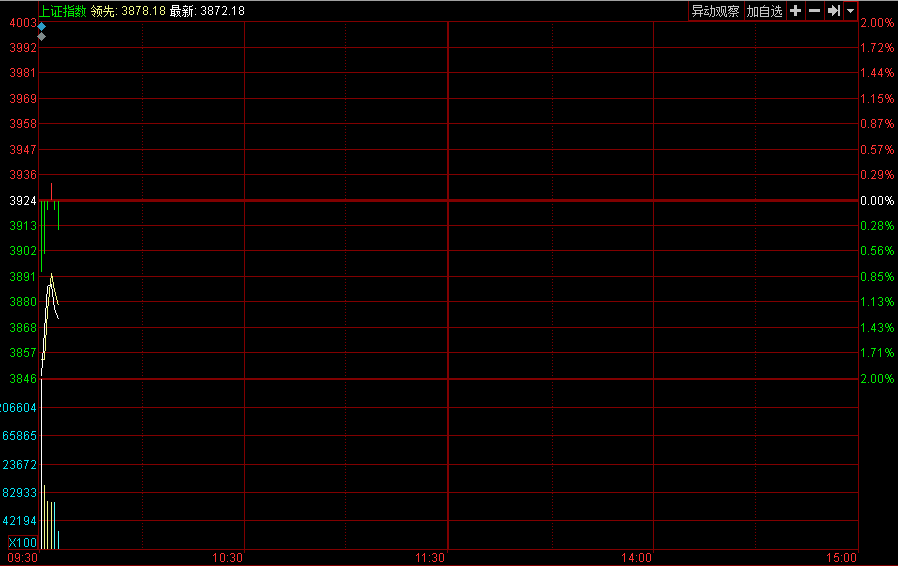
Task: Click the jump-to-end arrow icon
Action: (x=833, y=11)
